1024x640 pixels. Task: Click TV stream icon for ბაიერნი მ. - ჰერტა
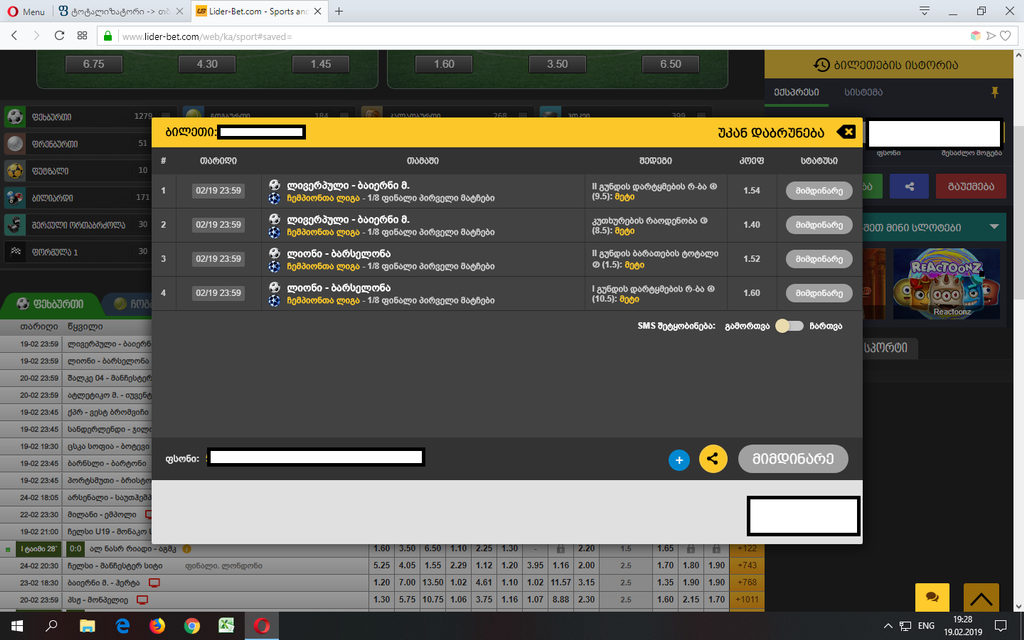154,583
